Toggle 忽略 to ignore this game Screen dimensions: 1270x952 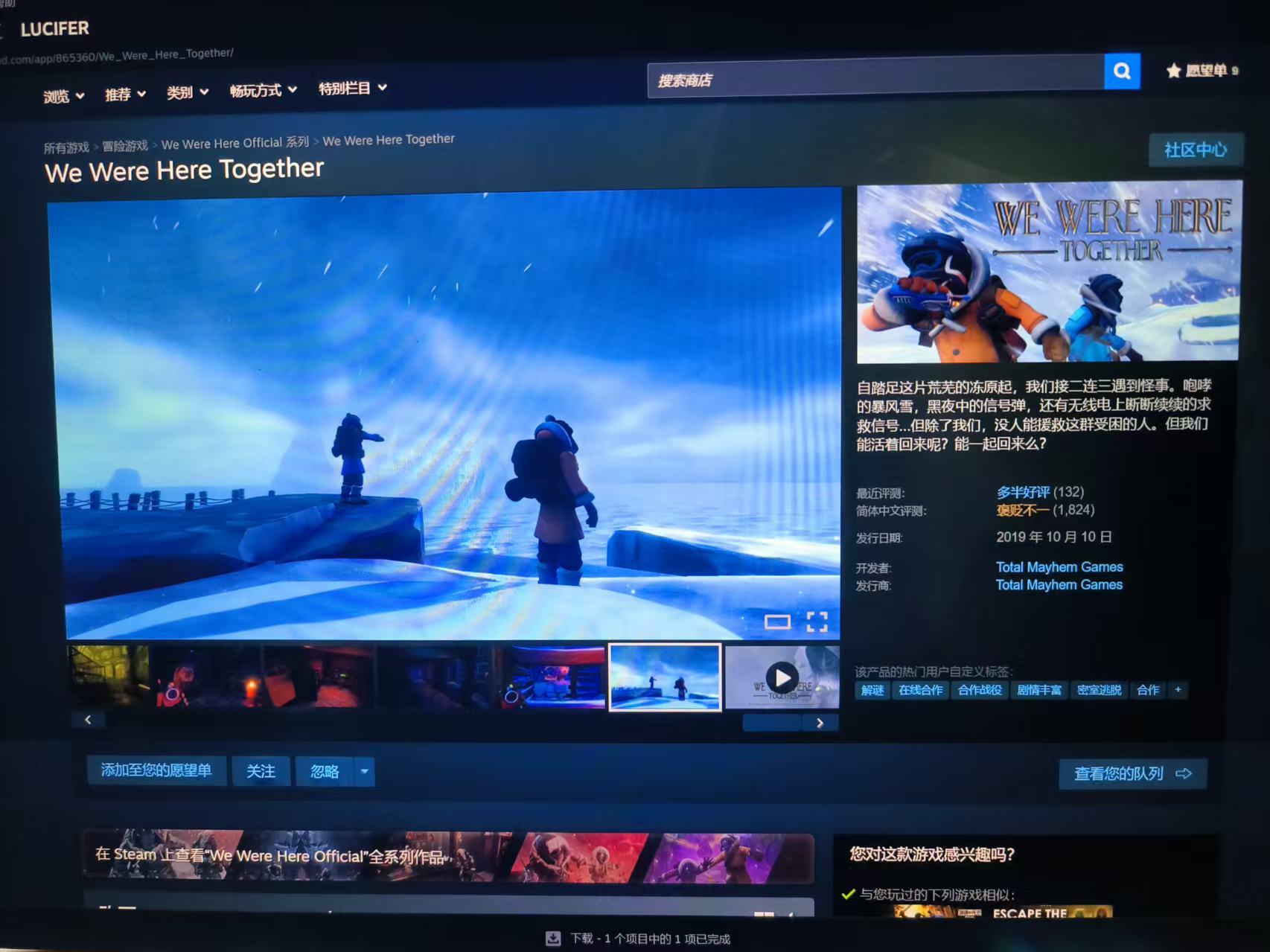pyautogui.click(x=325, y=771)
